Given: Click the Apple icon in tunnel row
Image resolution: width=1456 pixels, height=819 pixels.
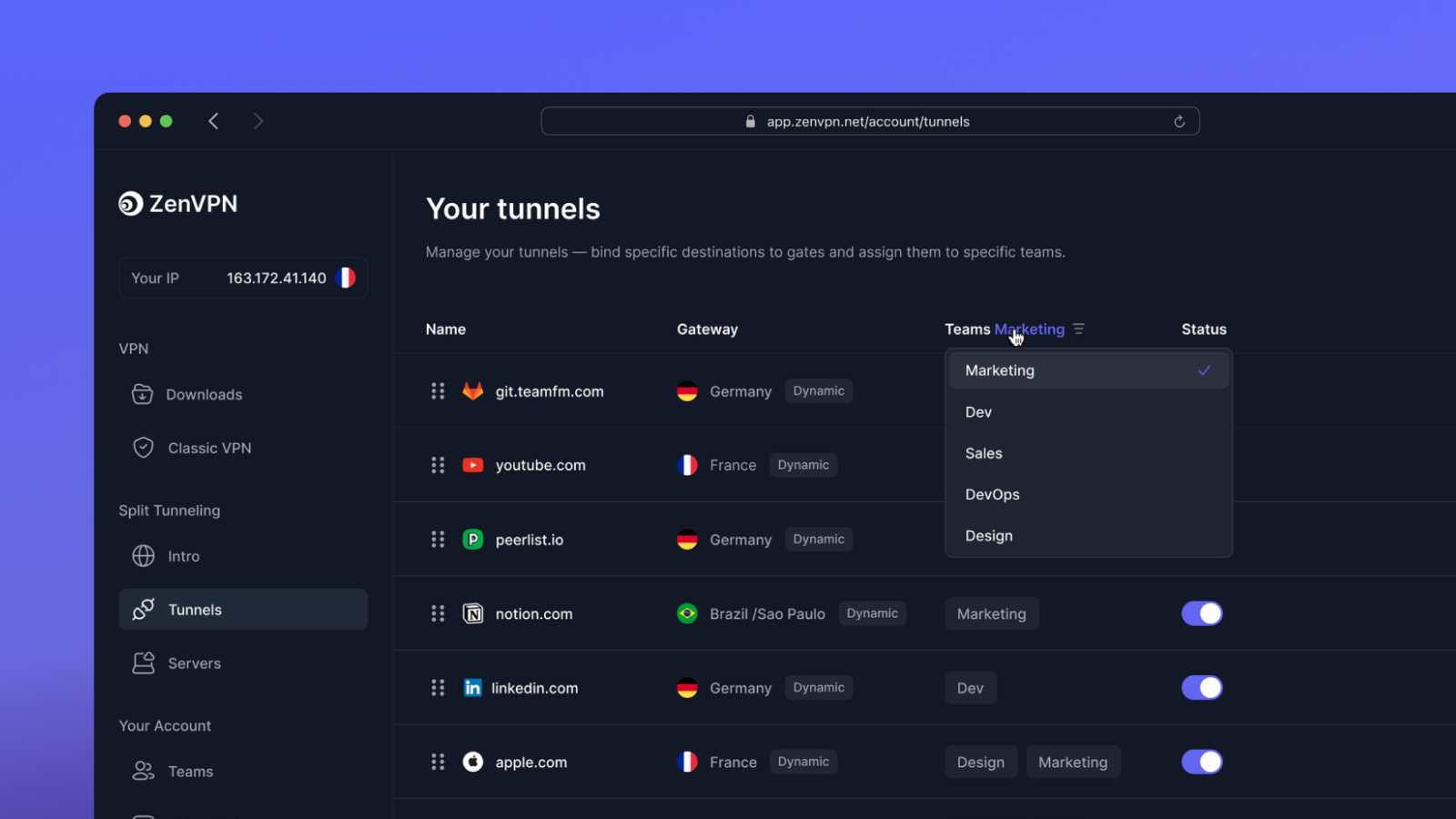Looking at the screenshot, I should [473, 762].
